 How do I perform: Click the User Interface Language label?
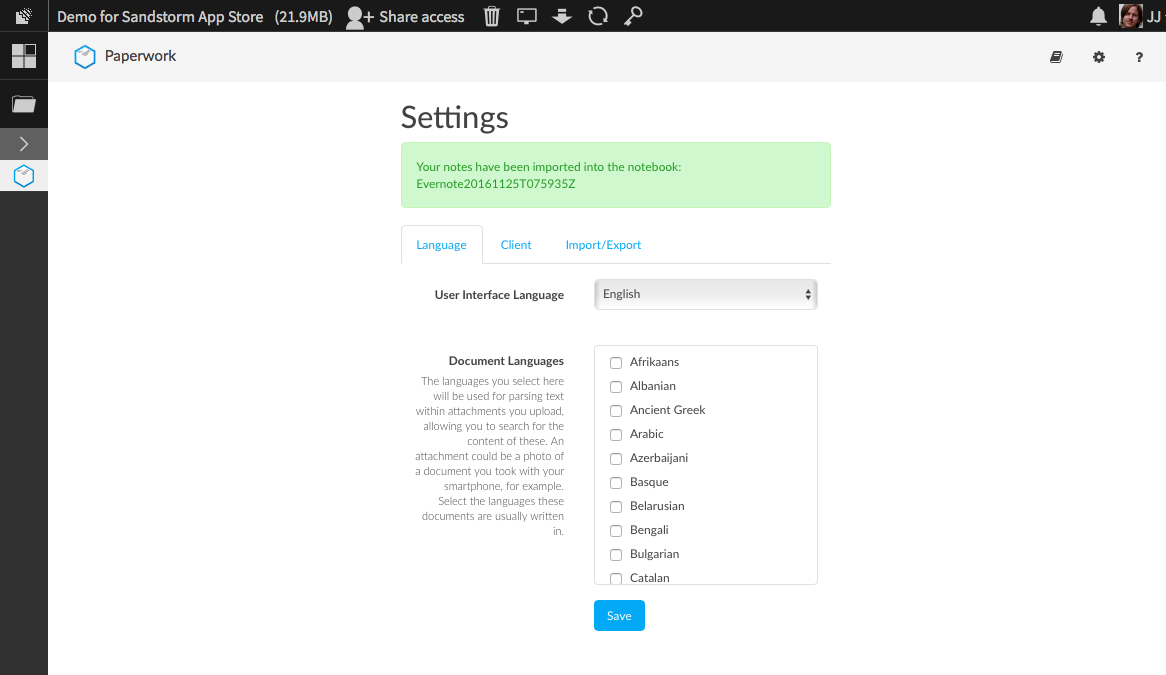[499, 294]
